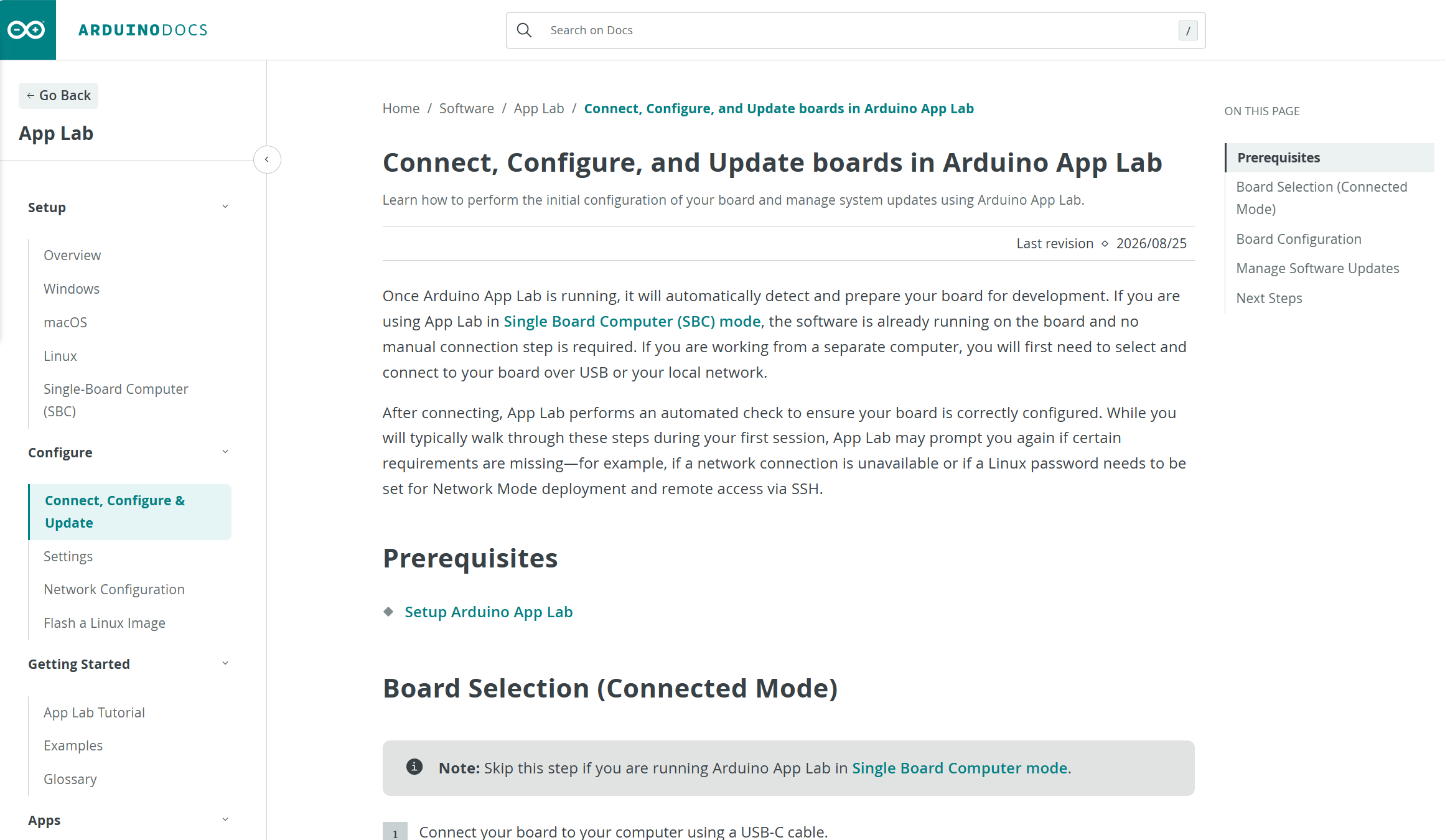Open the Setup Arduino App Lab link
The image size is (1445, 840).
tap(489, 612)
